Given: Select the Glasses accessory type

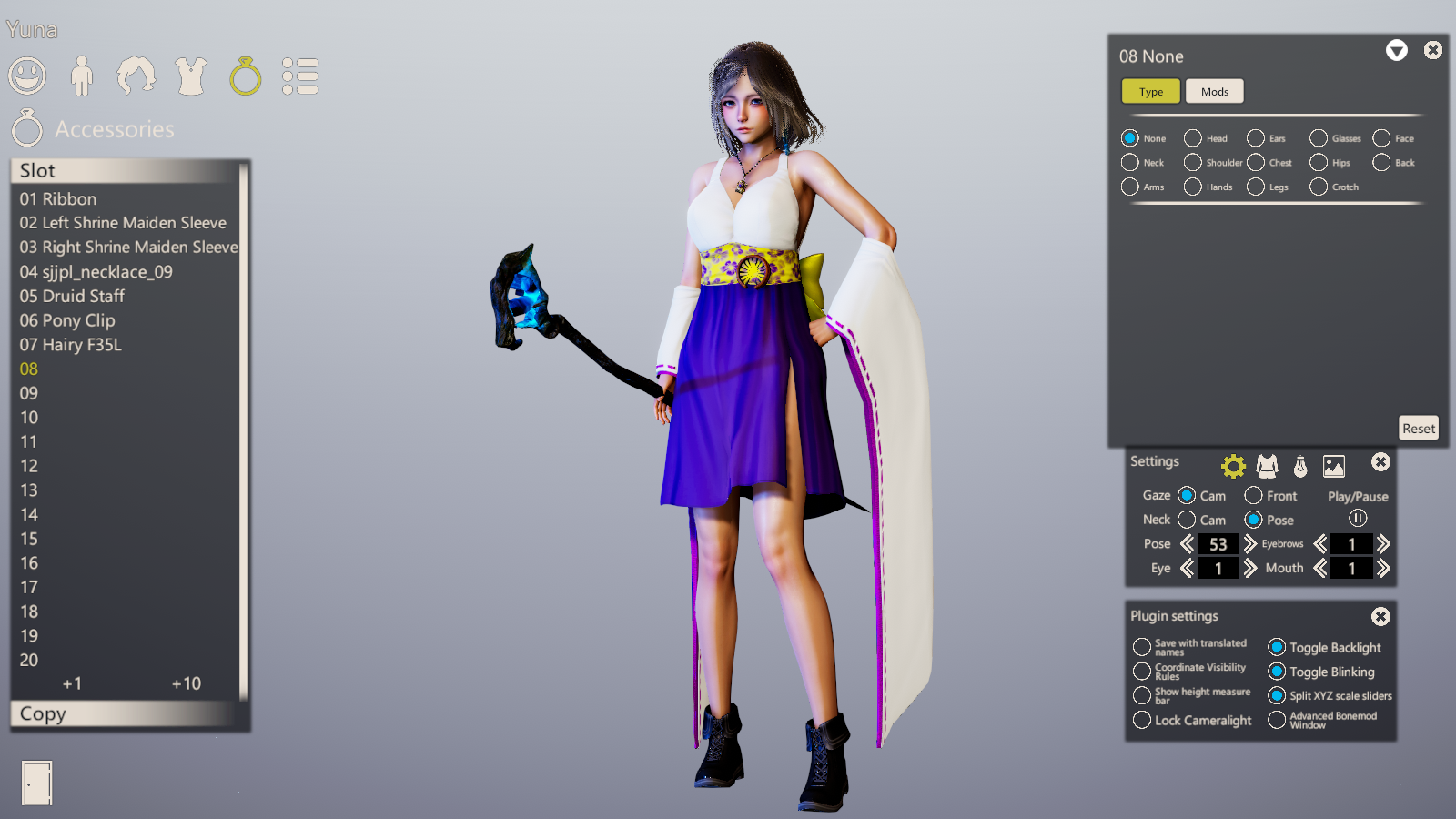Looking at the screenshot, I should 1319,138.
